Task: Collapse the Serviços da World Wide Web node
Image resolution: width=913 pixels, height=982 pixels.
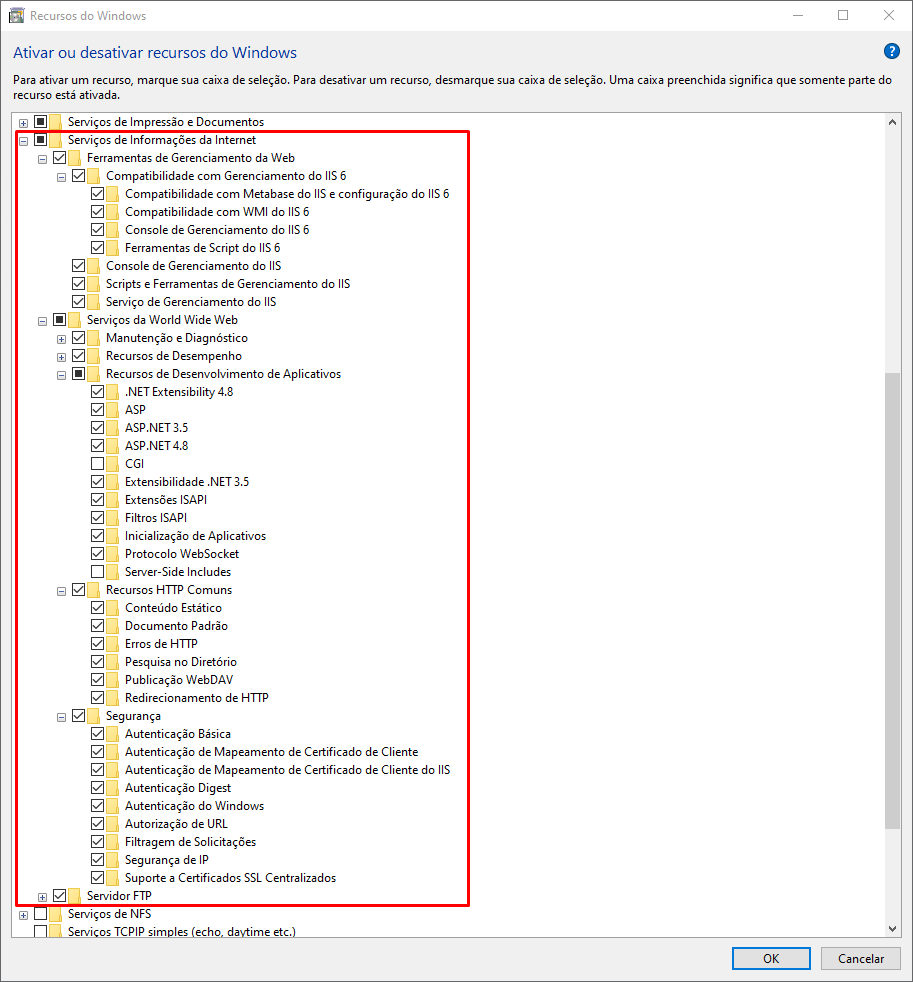Action: pos(42,321)
